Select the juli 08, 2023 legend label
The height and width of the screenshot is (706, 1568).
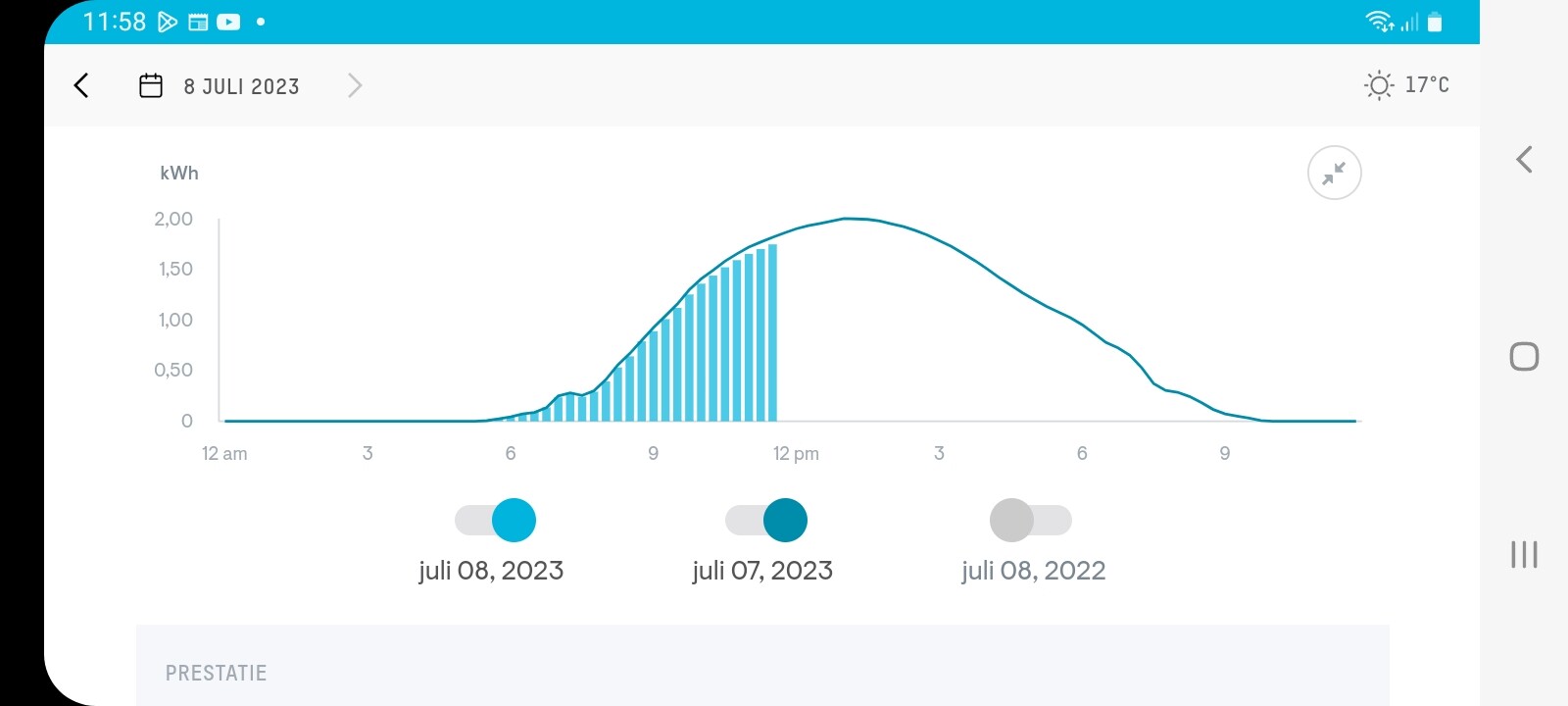point(491,571)
